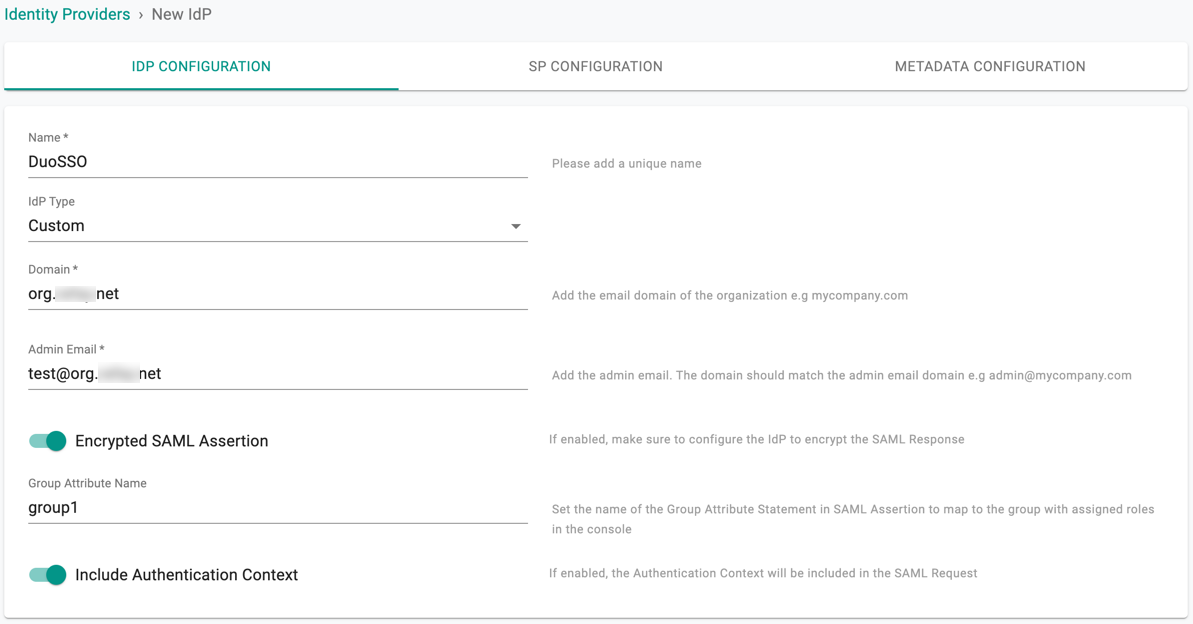Click the 'Please add a unique name' hint
1193x624 pixels.
(627, 164)
